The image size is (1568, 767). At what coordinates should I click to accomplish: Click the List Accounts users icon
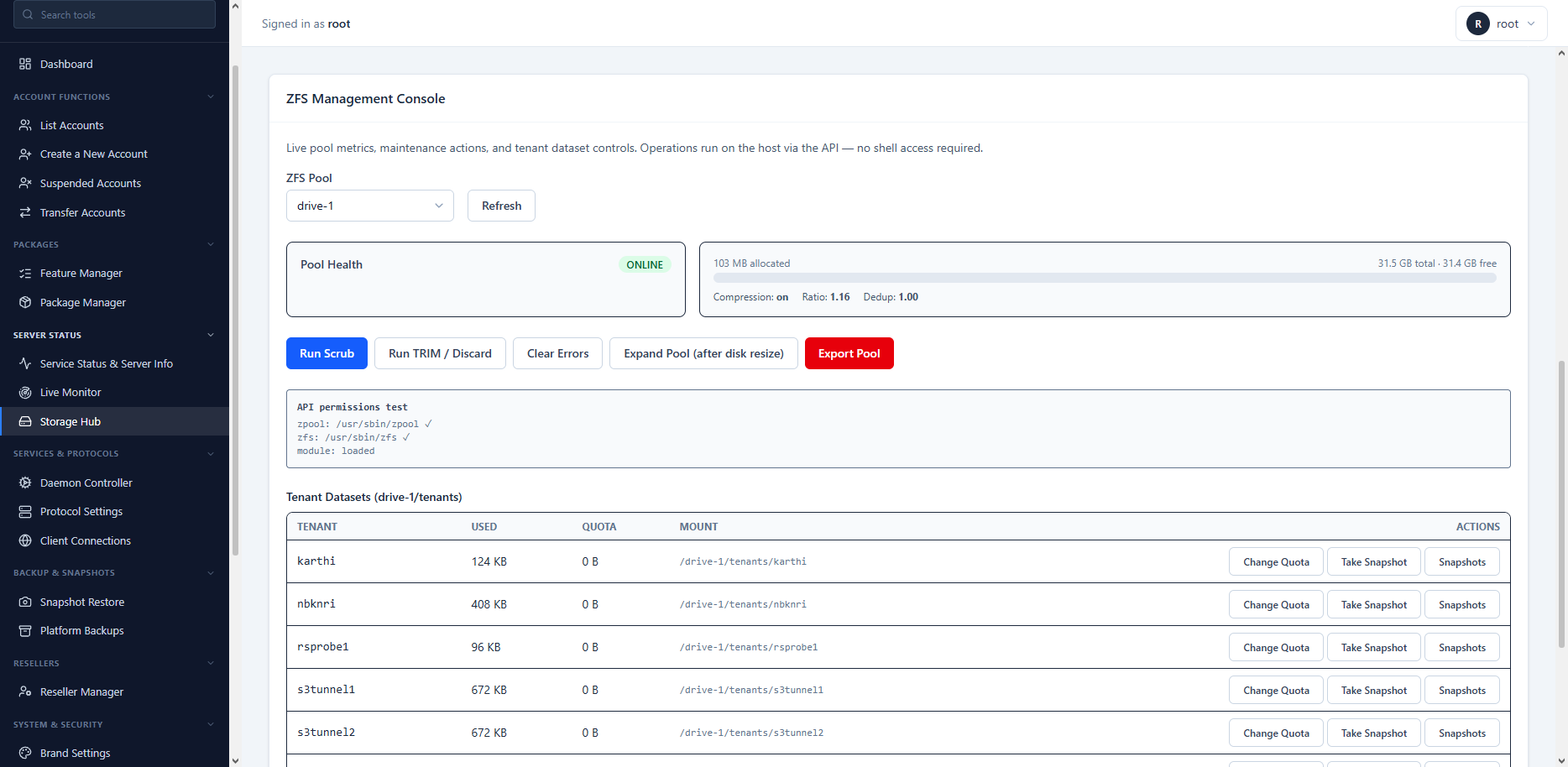(x=25, y=125)
